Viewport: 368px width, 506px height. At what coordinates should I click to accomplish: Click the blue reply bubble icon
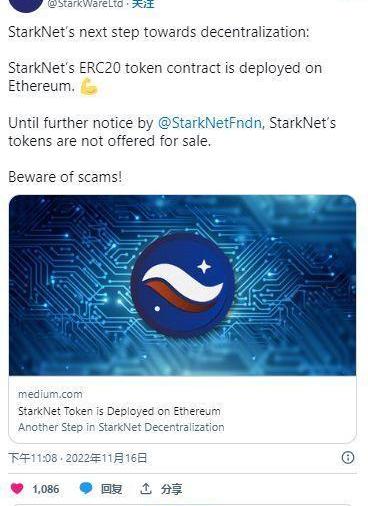tap(86, 489)
